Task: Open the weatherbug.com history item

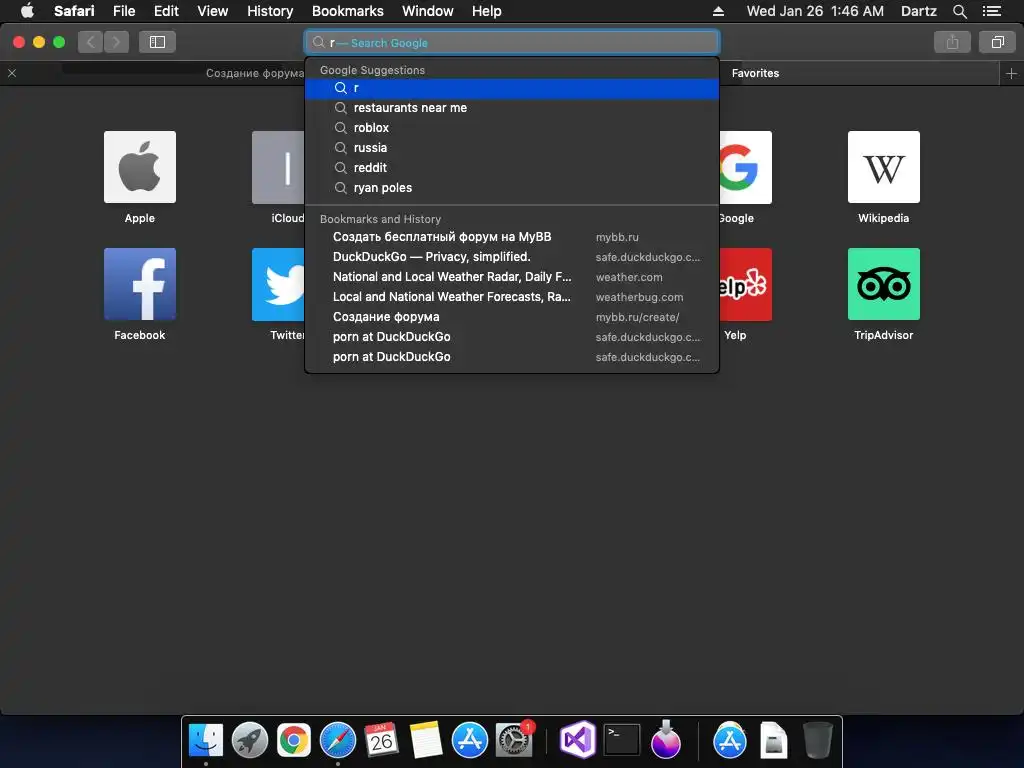Action: tap(512, 296)
